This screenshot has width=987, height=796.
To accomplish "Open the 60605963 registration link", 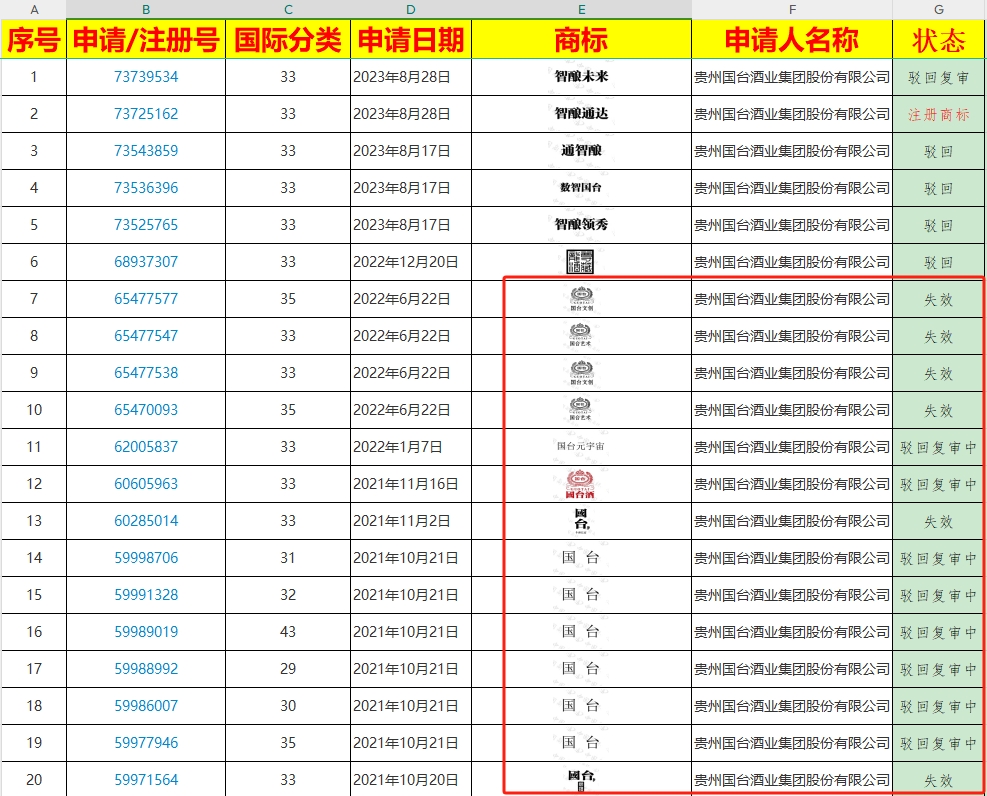I will coord(146,484).
